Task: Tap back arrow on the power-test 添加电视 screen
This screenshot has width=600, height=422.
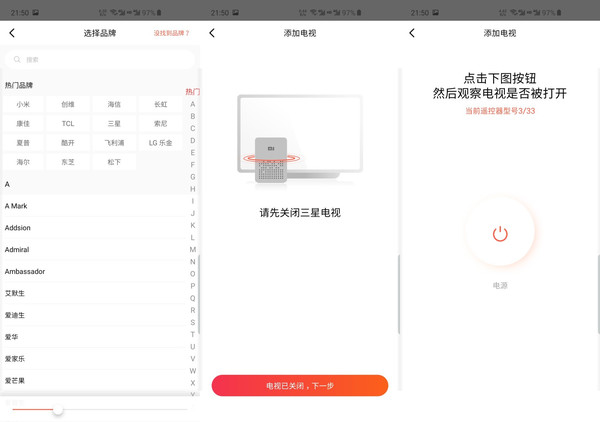Action: (x=412, y=33)
